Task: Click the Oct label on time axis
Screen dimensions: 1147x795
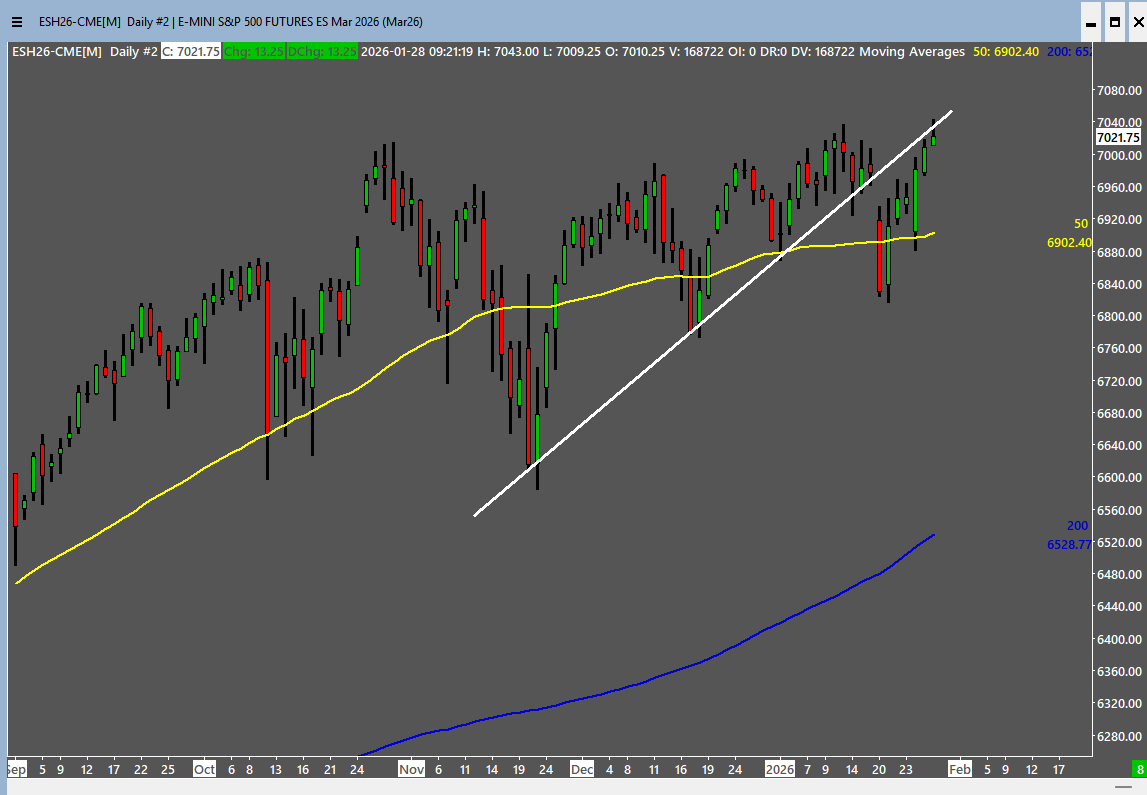Action: pos(204,770)
